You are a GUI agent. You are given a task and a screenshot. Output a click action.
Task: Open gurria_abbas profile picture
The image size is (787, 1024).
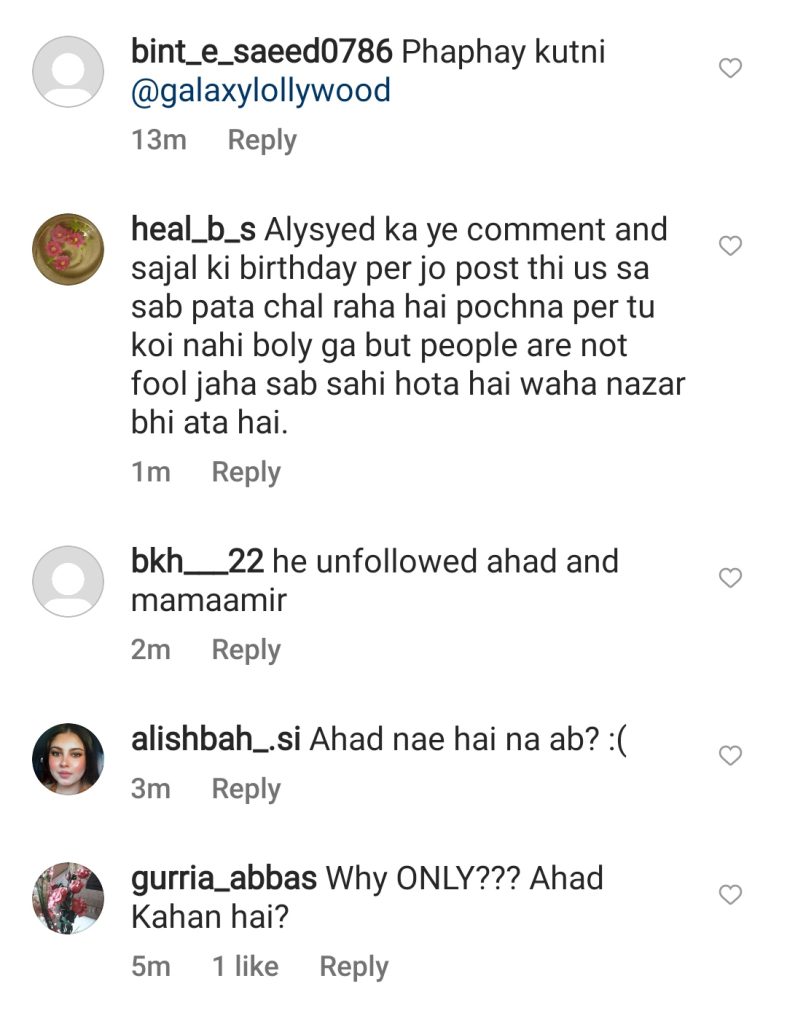[x=68, y=897]
